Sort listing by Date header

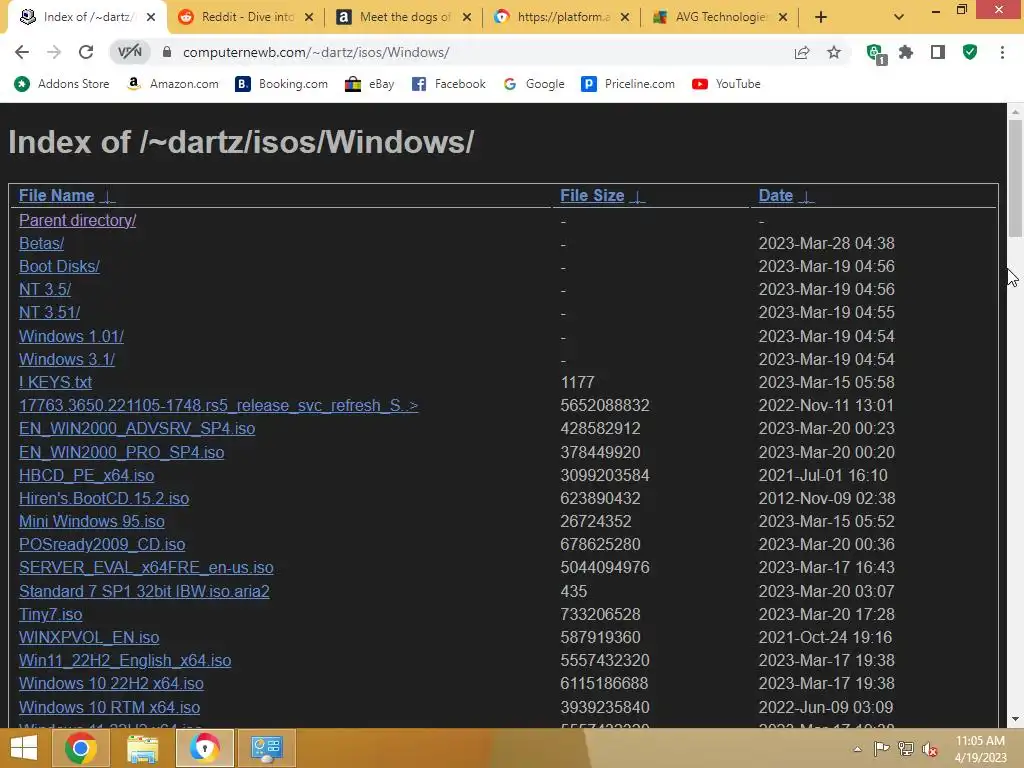(776, 195)
